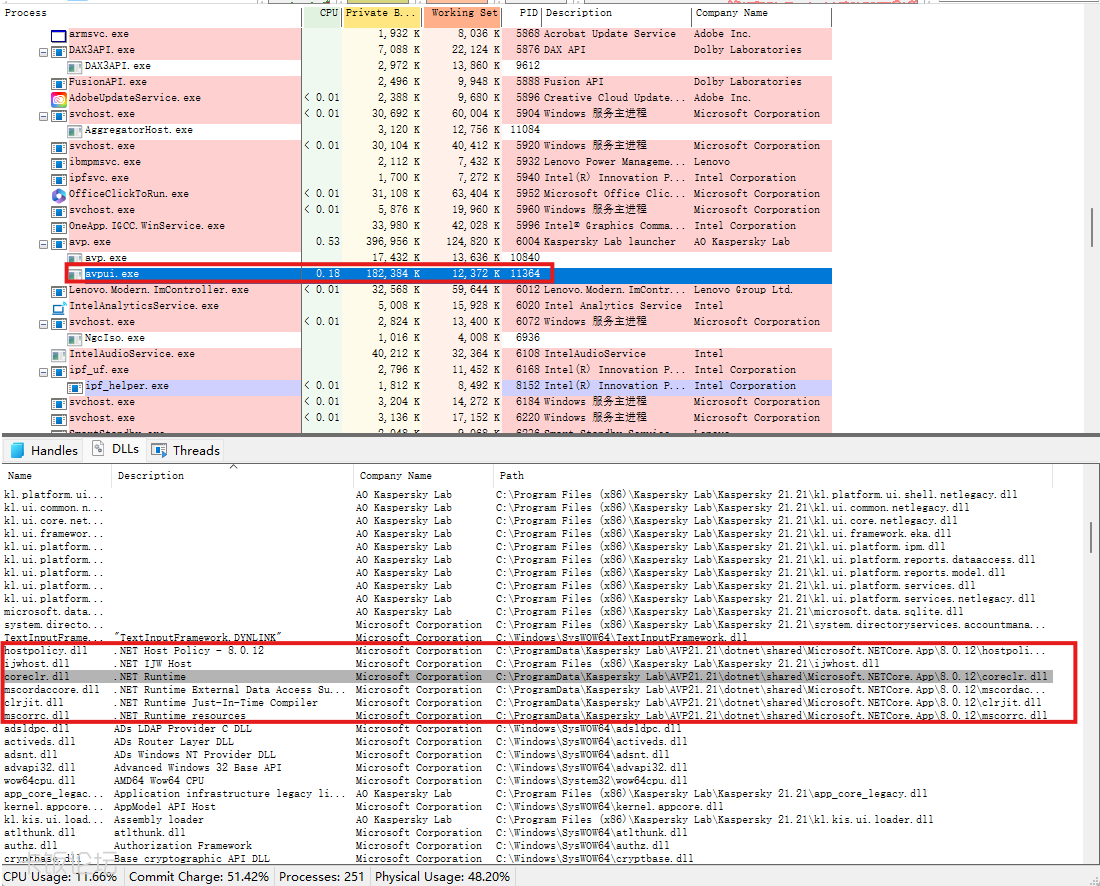
Task: Click the ibmpmsvc.exe process icon
Action: click(x=59, y=163)
